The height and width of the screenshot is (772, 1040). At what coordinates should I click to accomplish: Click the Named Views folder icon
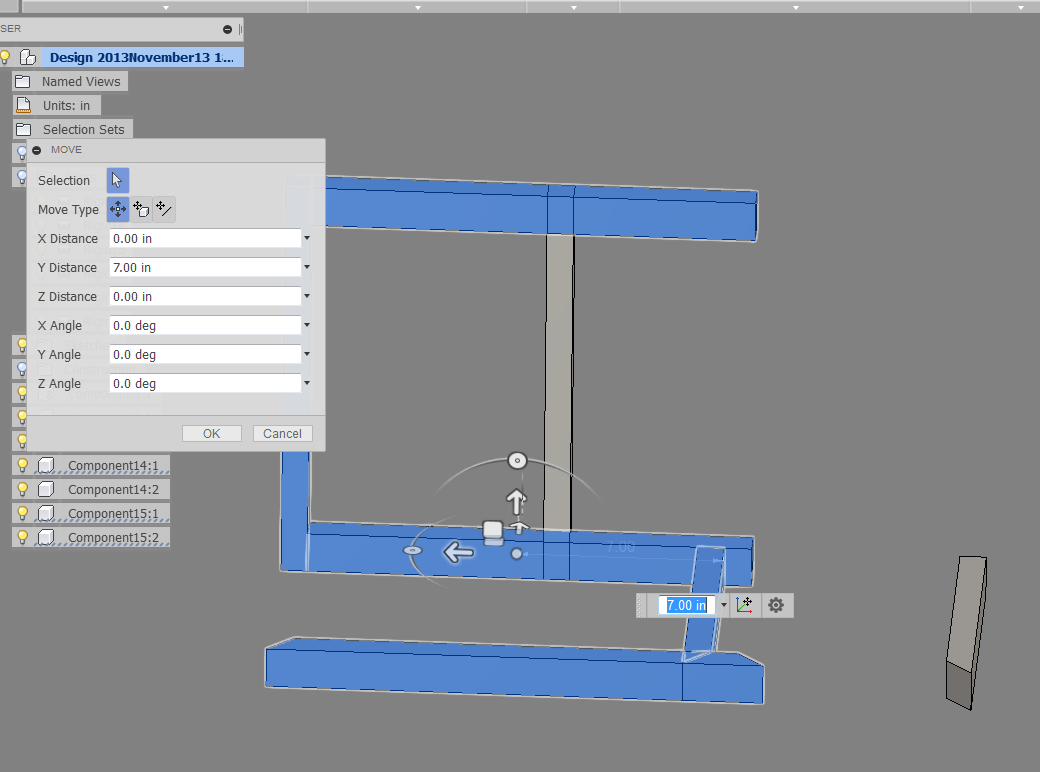pos(23,82)
